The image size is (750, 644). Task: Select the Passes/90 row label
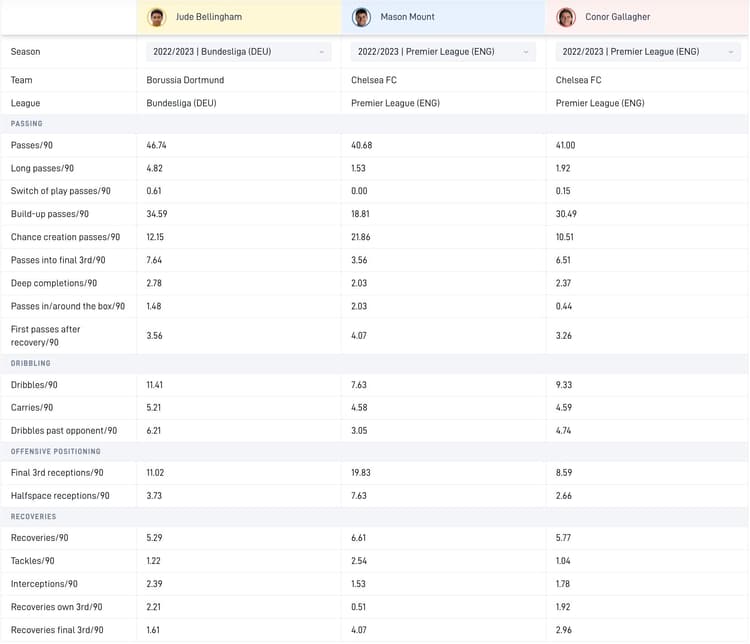(x=35, y=145)
